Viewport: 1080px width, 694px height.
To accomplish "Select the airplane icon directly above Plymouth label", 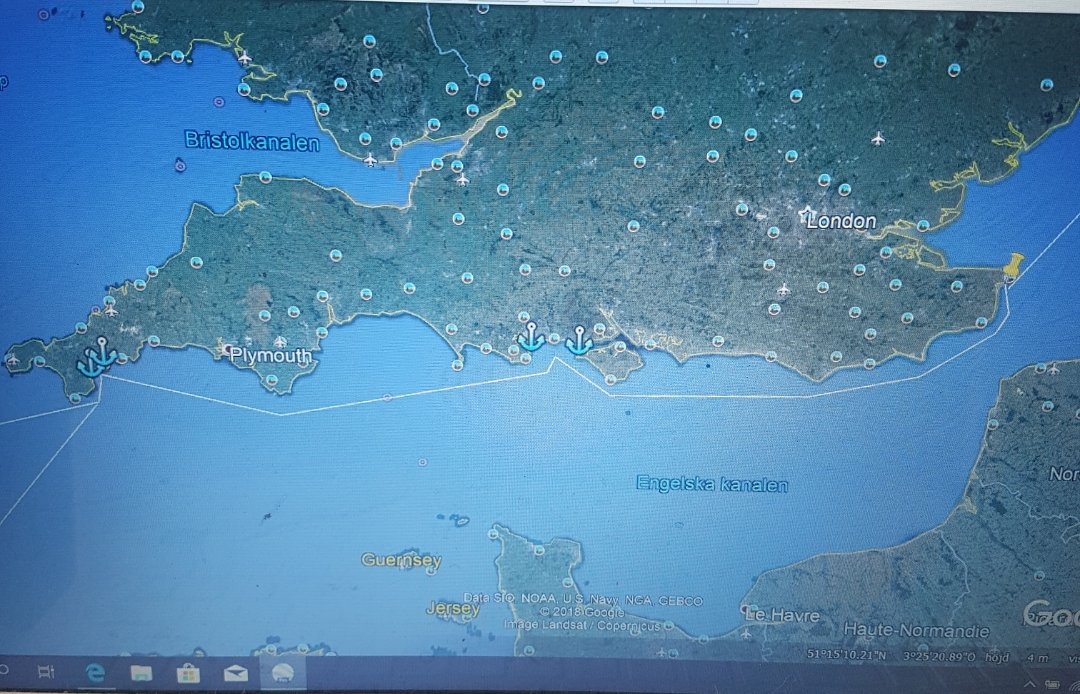I will 279,342.
